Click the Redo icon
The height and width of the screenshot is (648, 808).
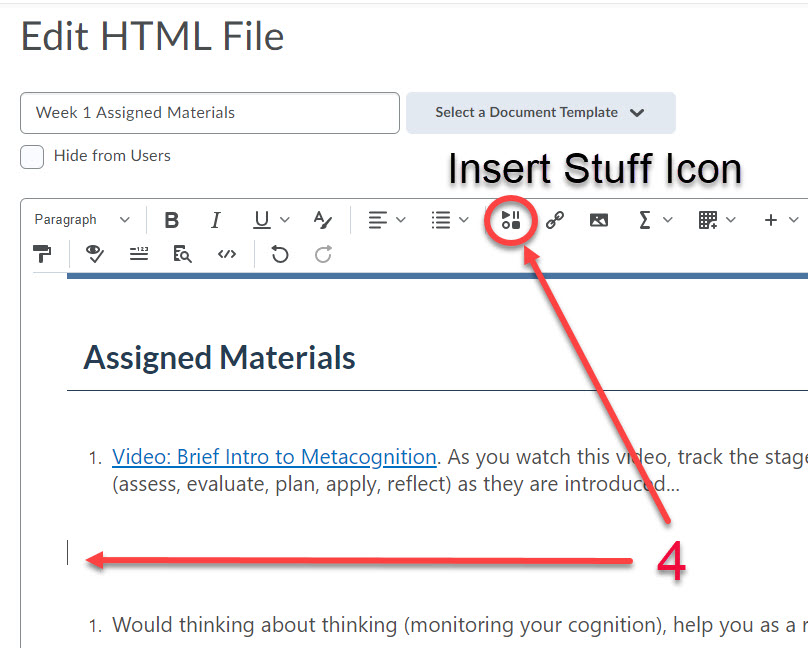pos(322,254)
